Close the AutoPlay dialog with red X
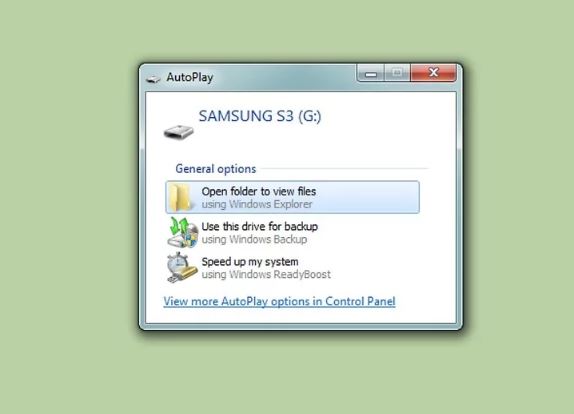 [433, 72]
